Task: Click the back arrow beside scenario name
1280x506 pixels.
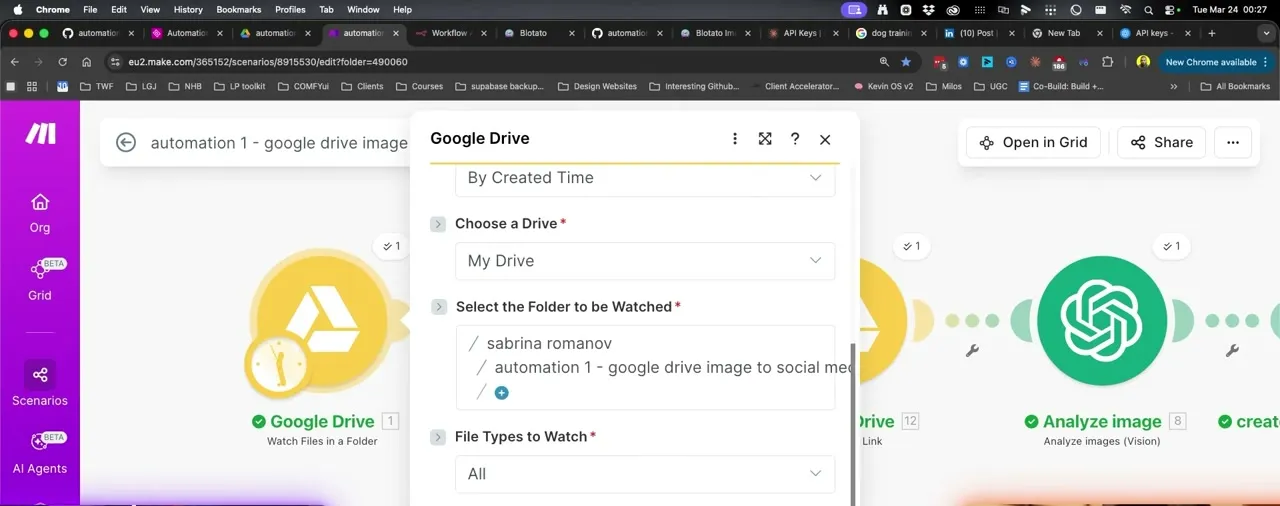Action: pos(126,142)
